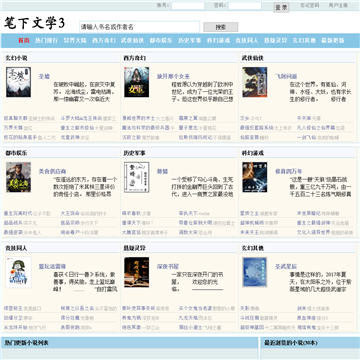
Task: Open the 调教大宋 novel link
Action: pyautogui.click(x=188, y=232)
